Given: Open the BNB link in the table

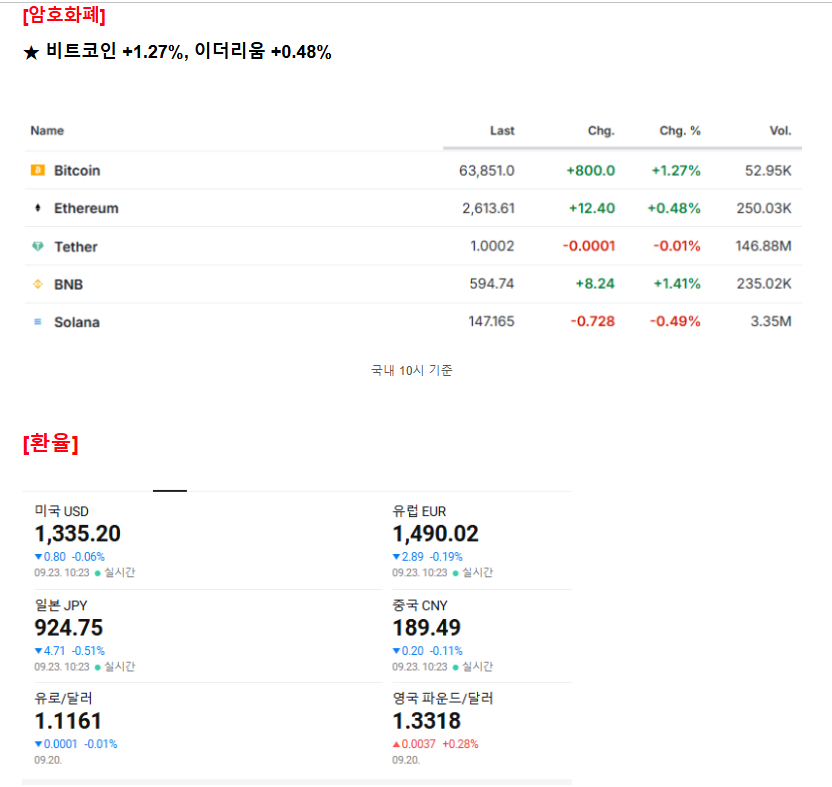Looking at the screenshot, I should [68, 284].
